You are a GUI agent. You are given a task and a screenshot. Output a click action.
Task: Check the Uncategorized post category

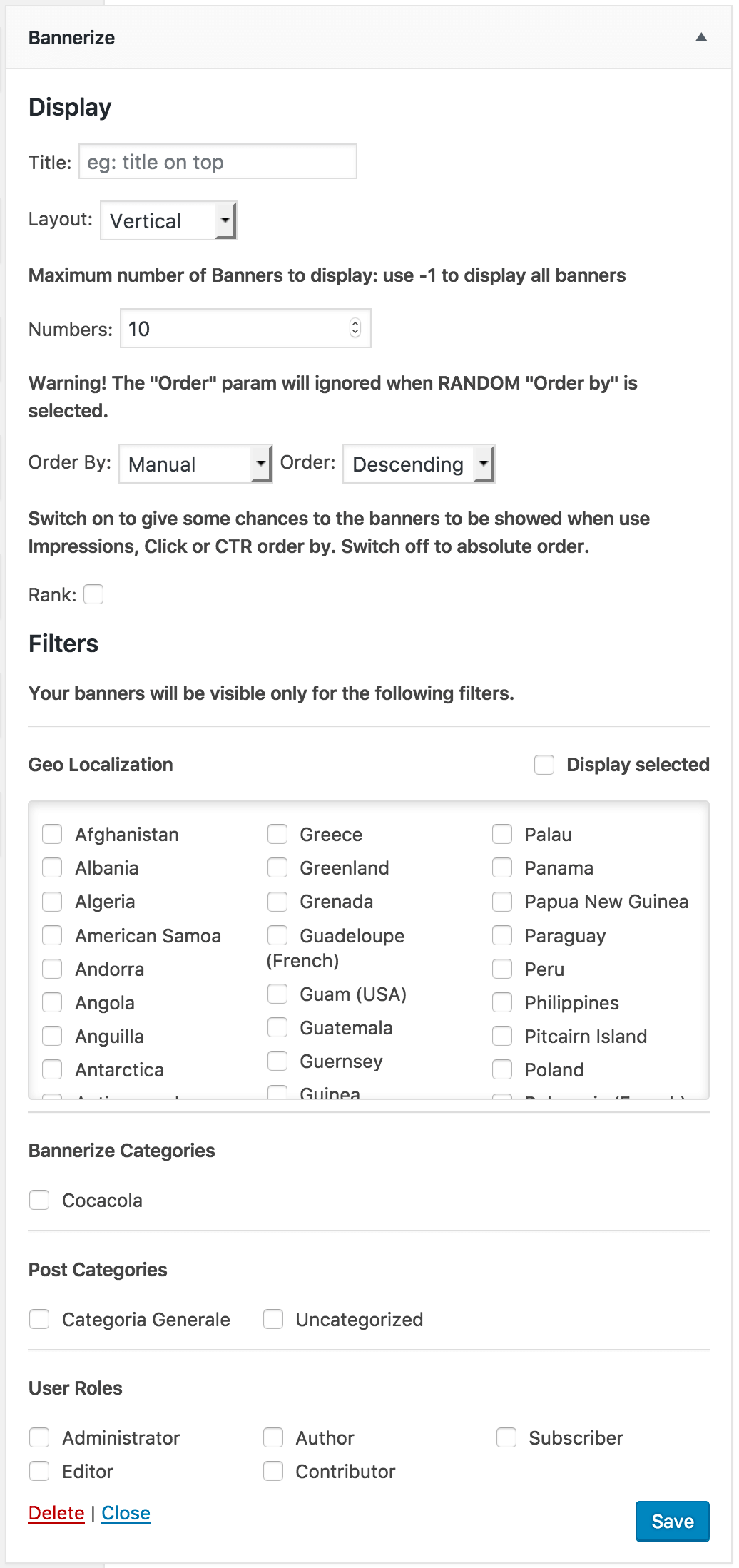pos(273,1319)
